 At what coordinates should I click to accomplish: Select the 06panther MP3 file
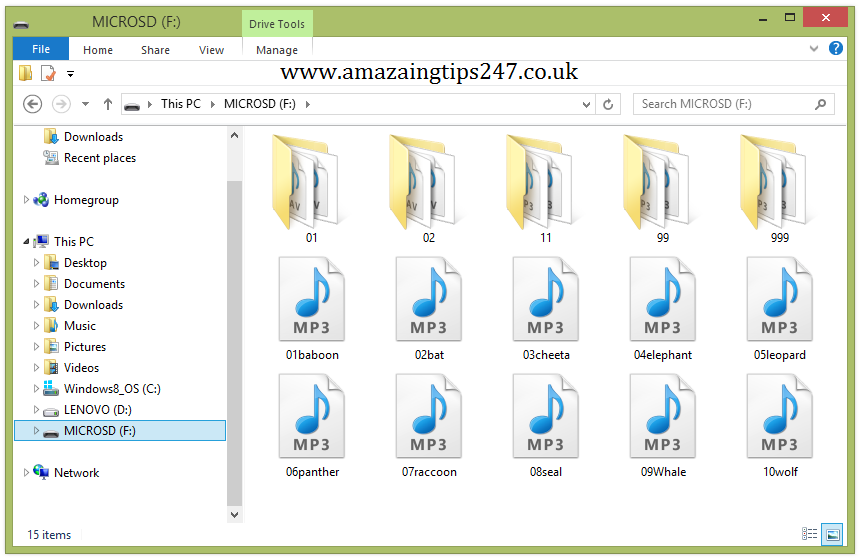click(x=311, y=426)
